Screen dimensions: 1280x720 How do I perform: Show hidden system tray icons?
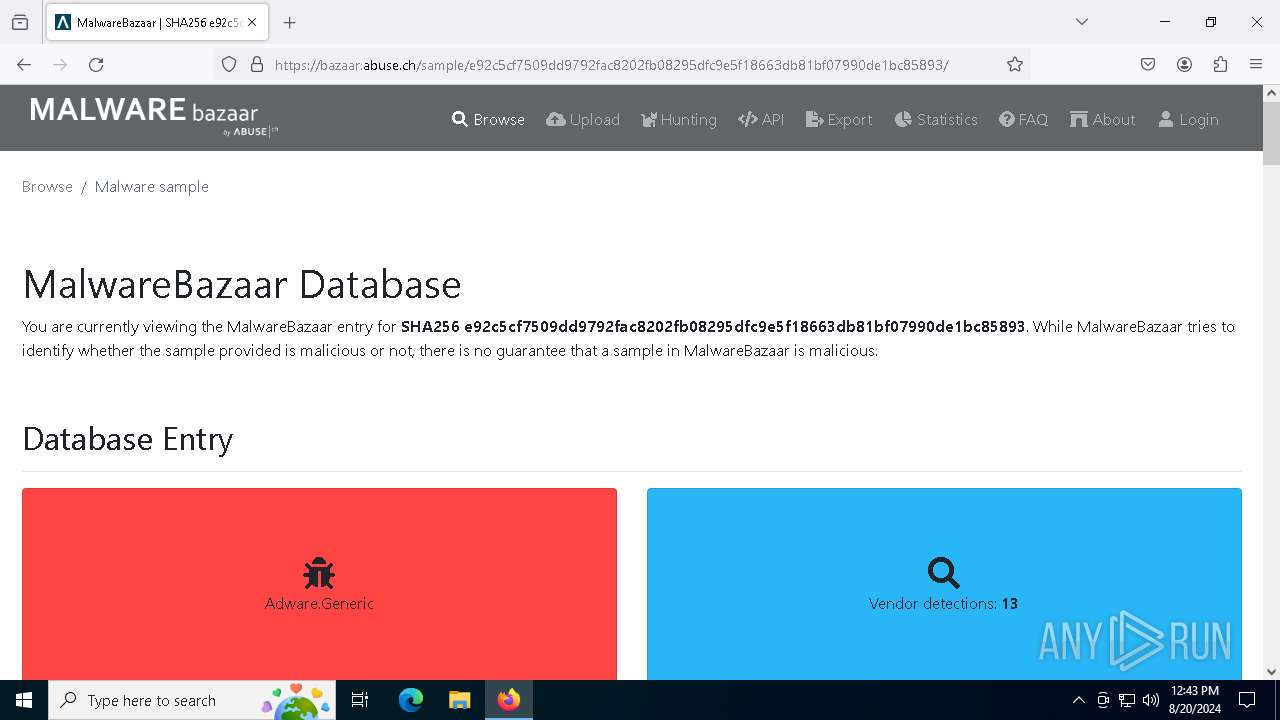tap(1078, 700)
